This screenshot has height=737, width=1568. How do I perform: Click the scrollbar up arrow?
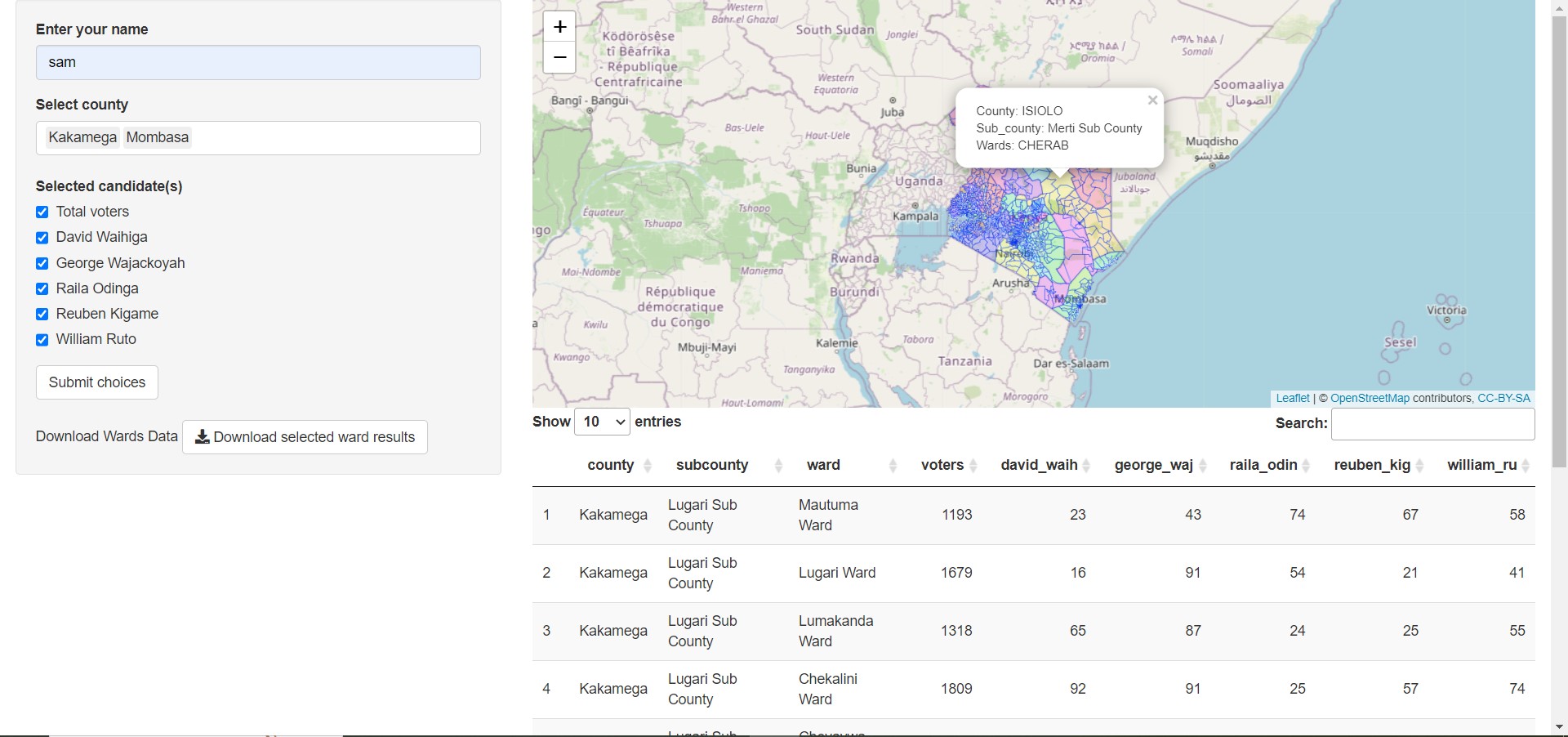tap(1559, 7)
